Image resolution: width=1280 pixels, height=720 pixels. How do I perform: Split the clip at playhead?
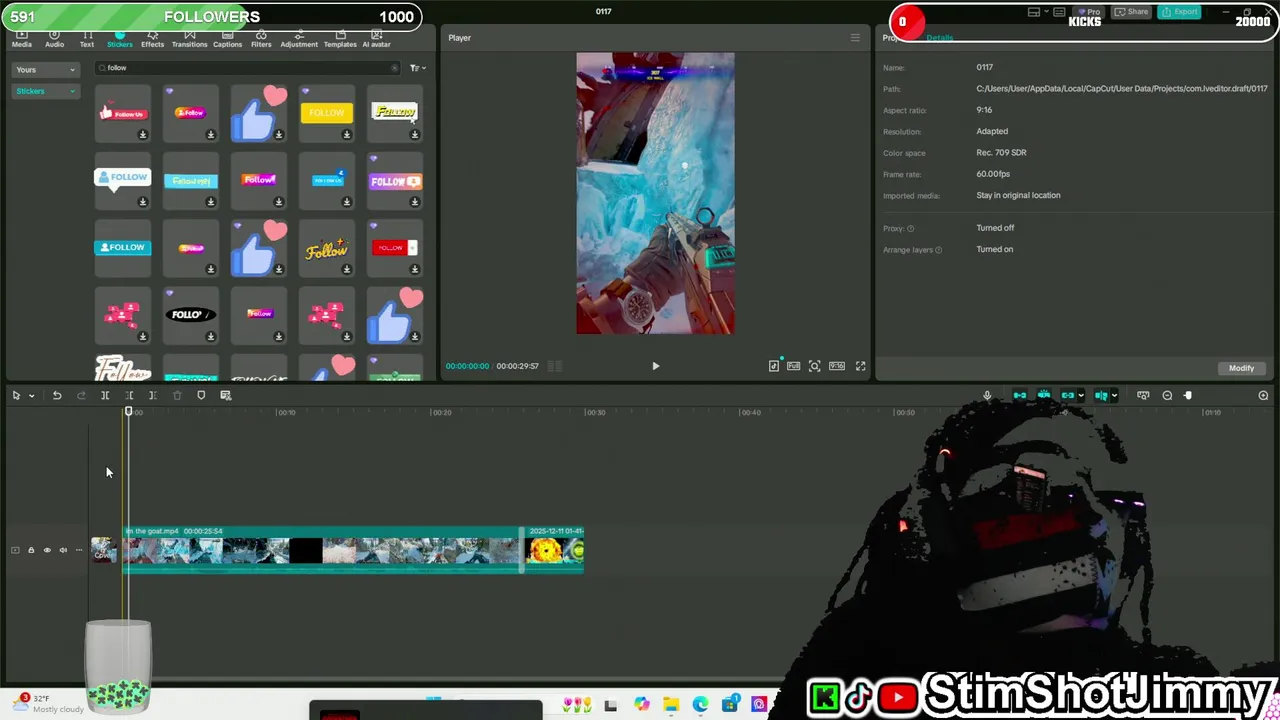coord(105,396)
